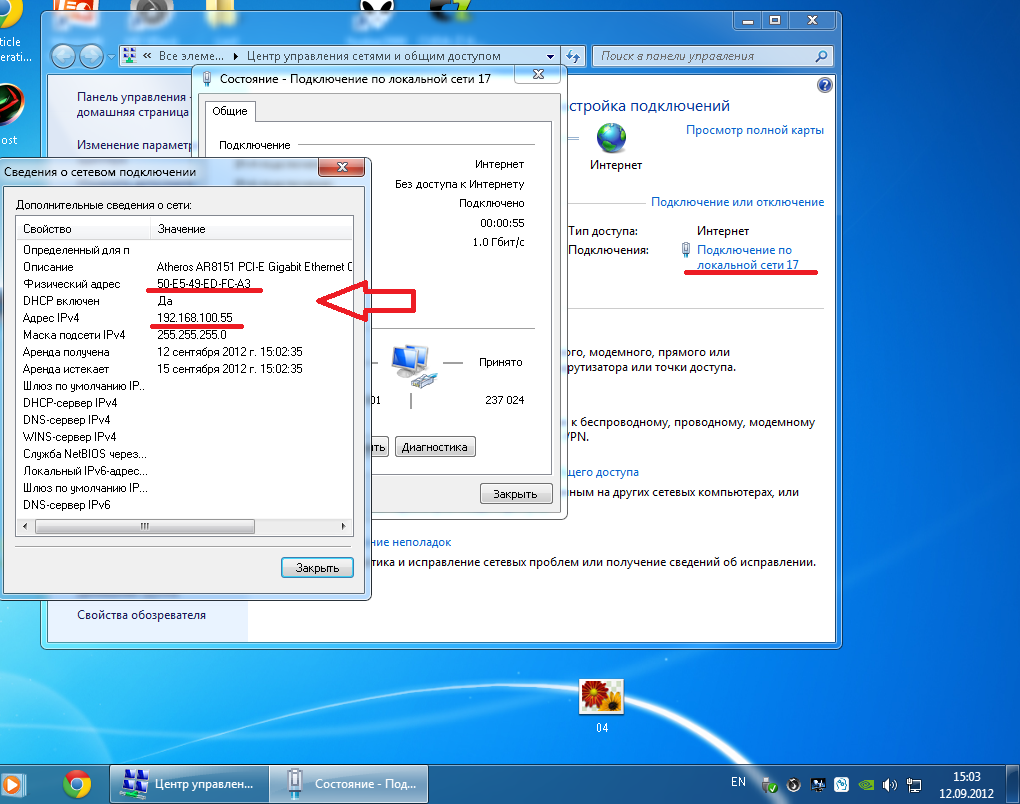Viewport: 1020px width, 804px height.
Task: Open the recent pages dropdown beside navigation arrows
Action: click(x=111, y=57)
